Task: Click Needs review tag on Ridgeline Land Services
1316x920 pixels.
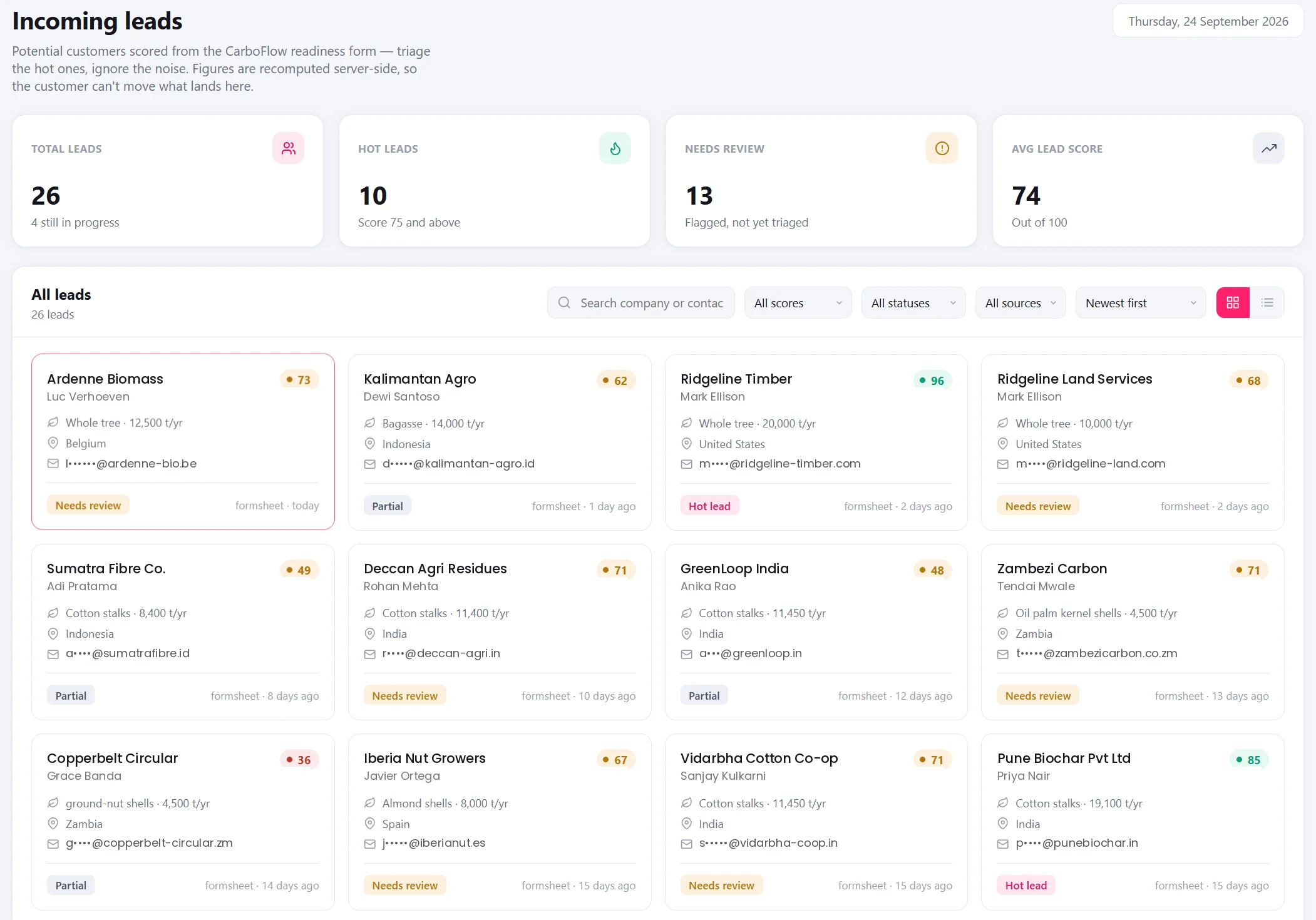Action: [1037, 506]
